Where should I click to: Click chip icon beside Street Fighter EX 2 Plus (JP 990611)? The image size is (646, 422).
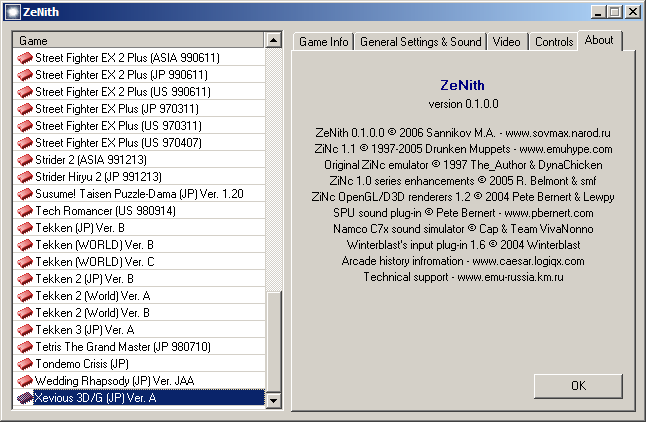[x=25, y=75]
